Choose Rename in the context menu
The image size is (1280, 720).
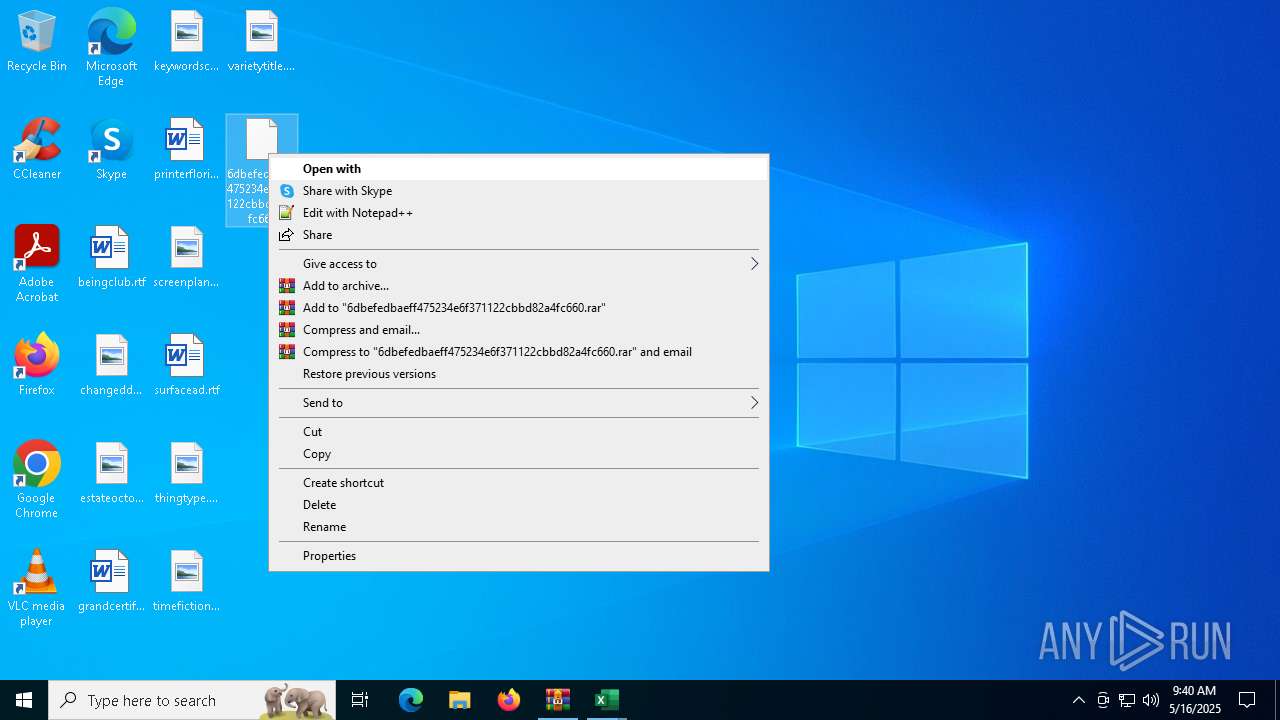point(519,527)
